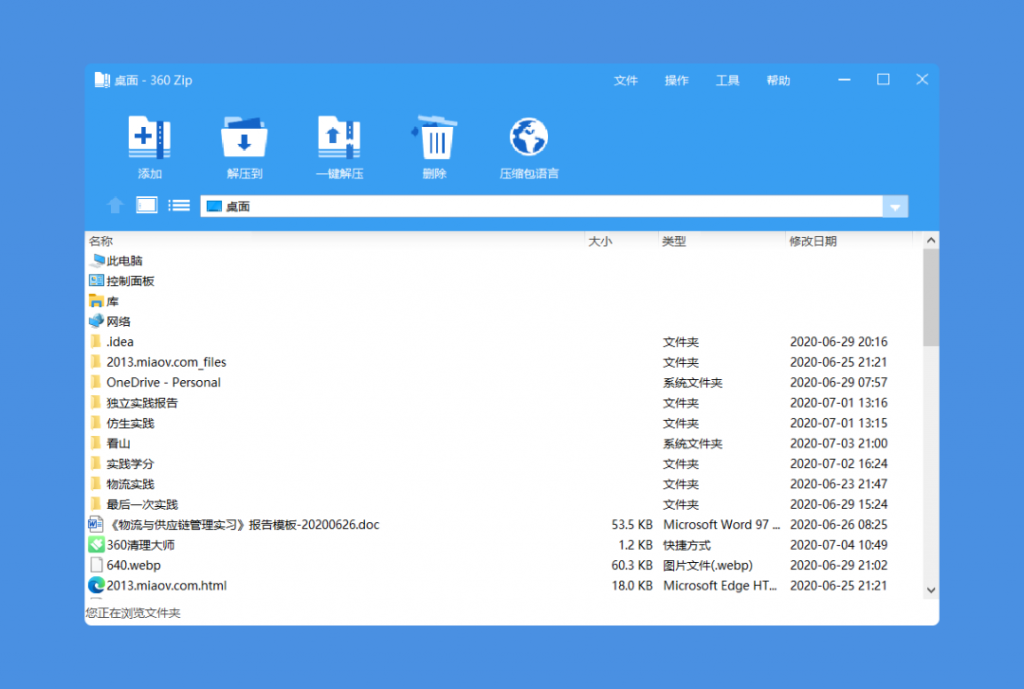Click the 2013.miaov.com_files folder icon

(x=96, y=362)
